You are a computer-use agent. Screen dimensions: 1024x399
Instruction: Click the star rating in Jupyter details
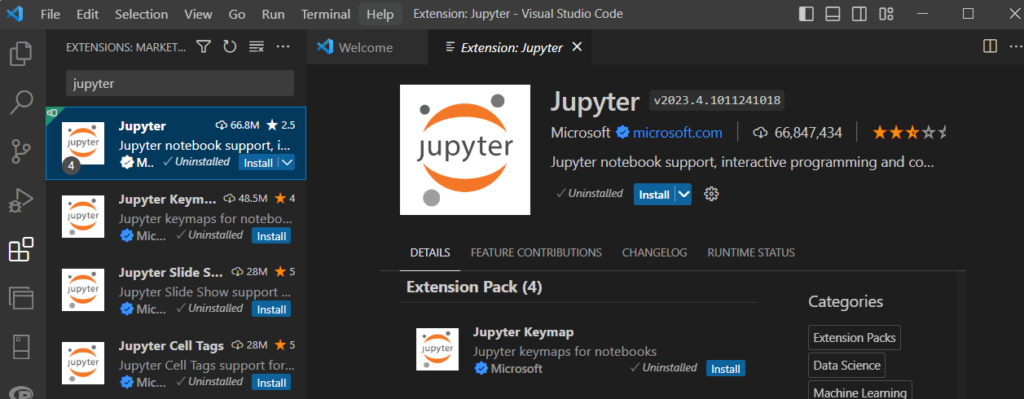[x=909, y=133]
